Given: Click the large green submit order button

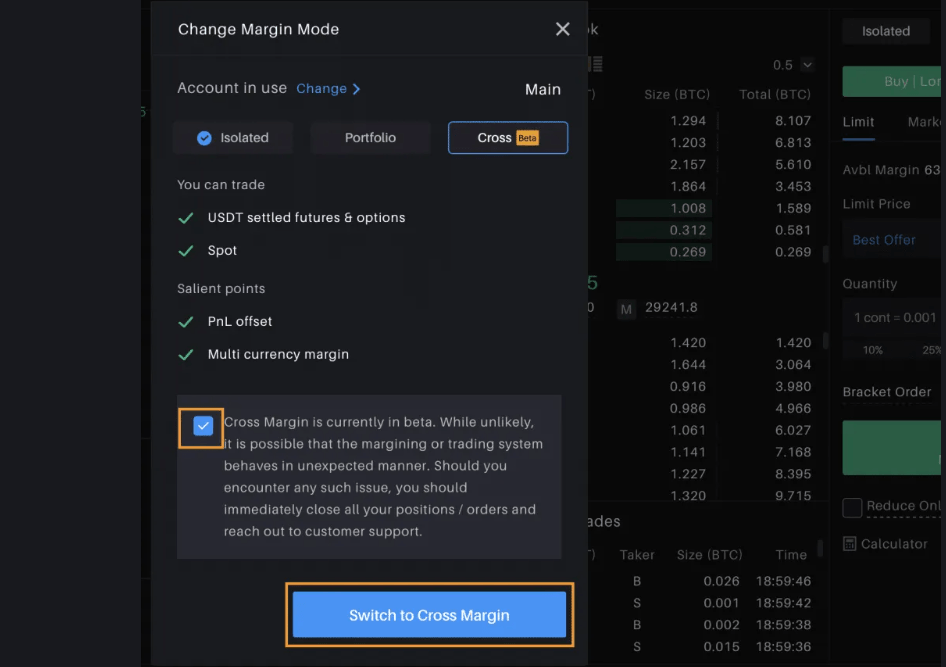Looking at the screenshot, I should 892,447.
